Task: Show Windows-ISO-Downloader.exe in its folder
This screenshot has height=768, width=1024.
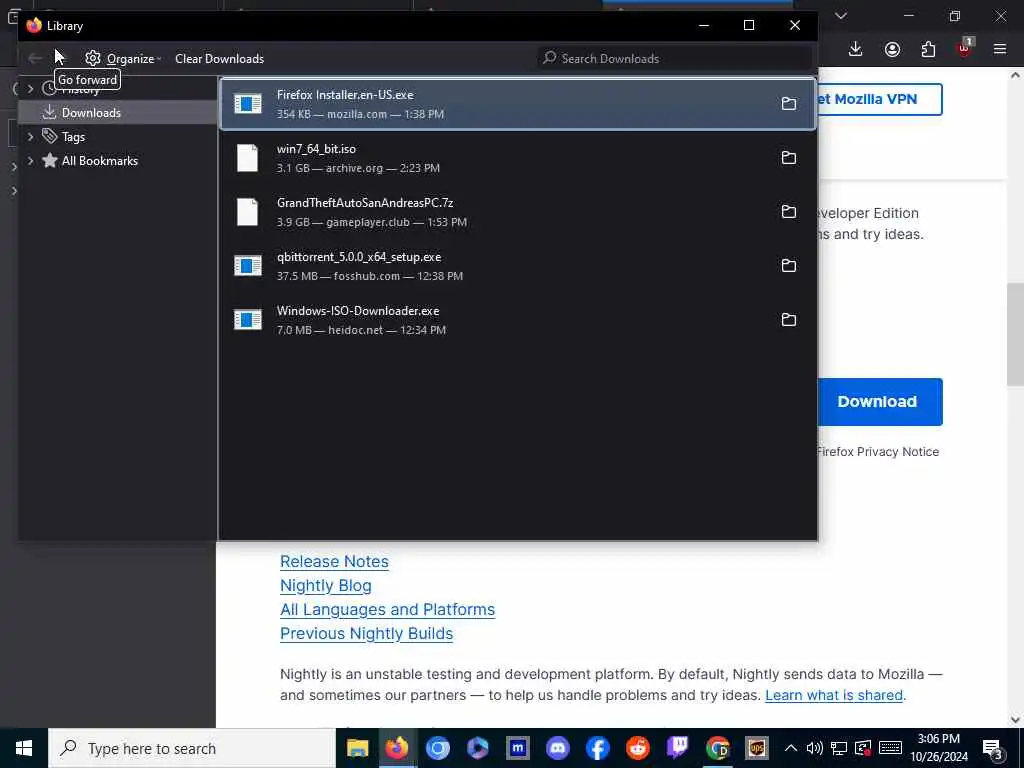Action: (789, 319)
